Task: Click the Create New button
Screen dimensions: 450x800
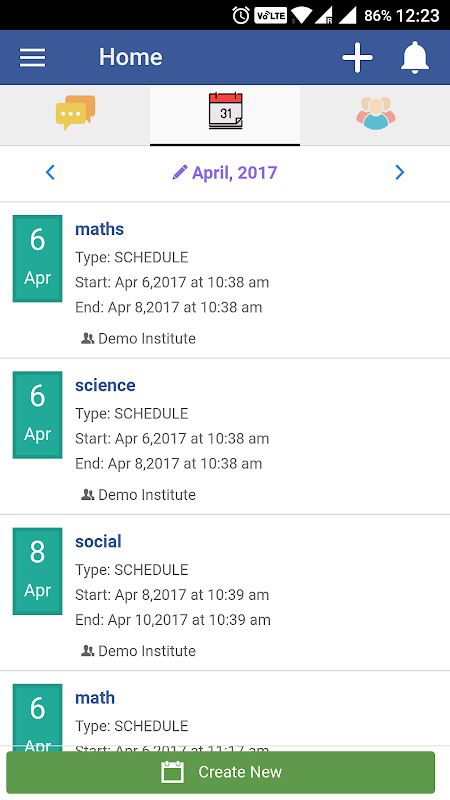Action: coord(220,772)
